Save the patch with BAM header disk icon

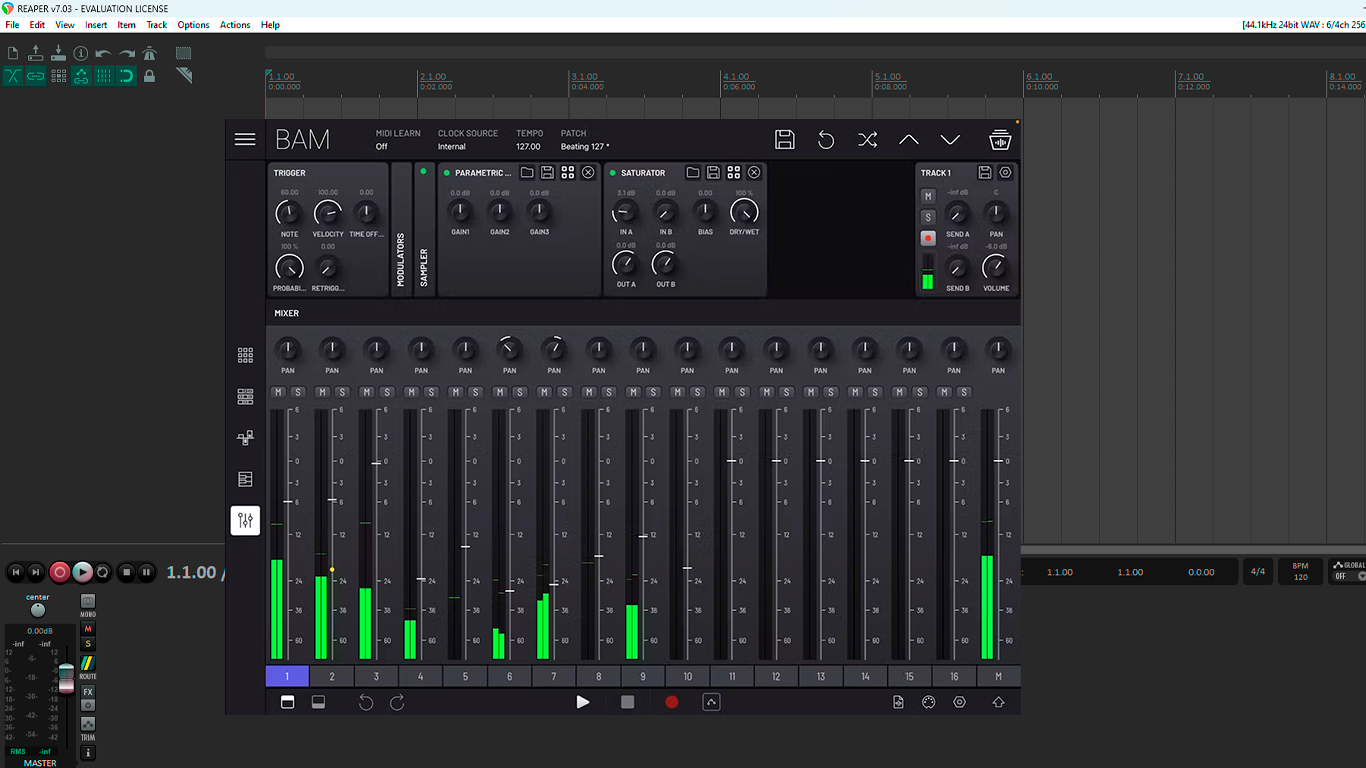click(785, 140)
